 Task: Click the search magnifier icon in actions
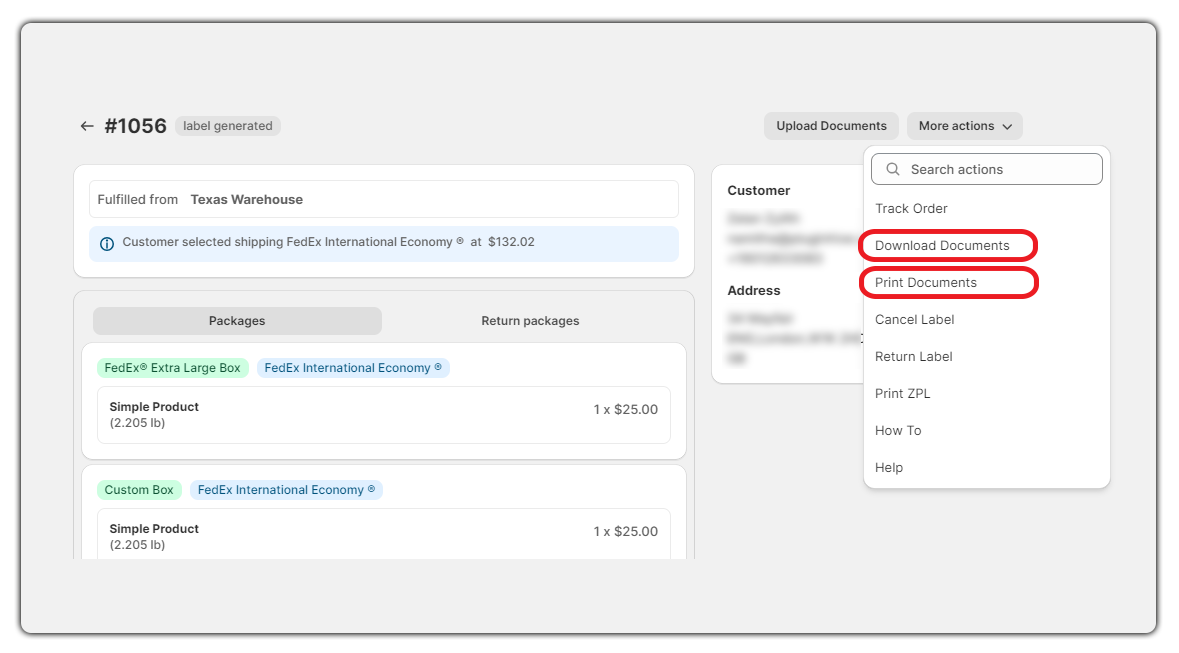point(893,169)
